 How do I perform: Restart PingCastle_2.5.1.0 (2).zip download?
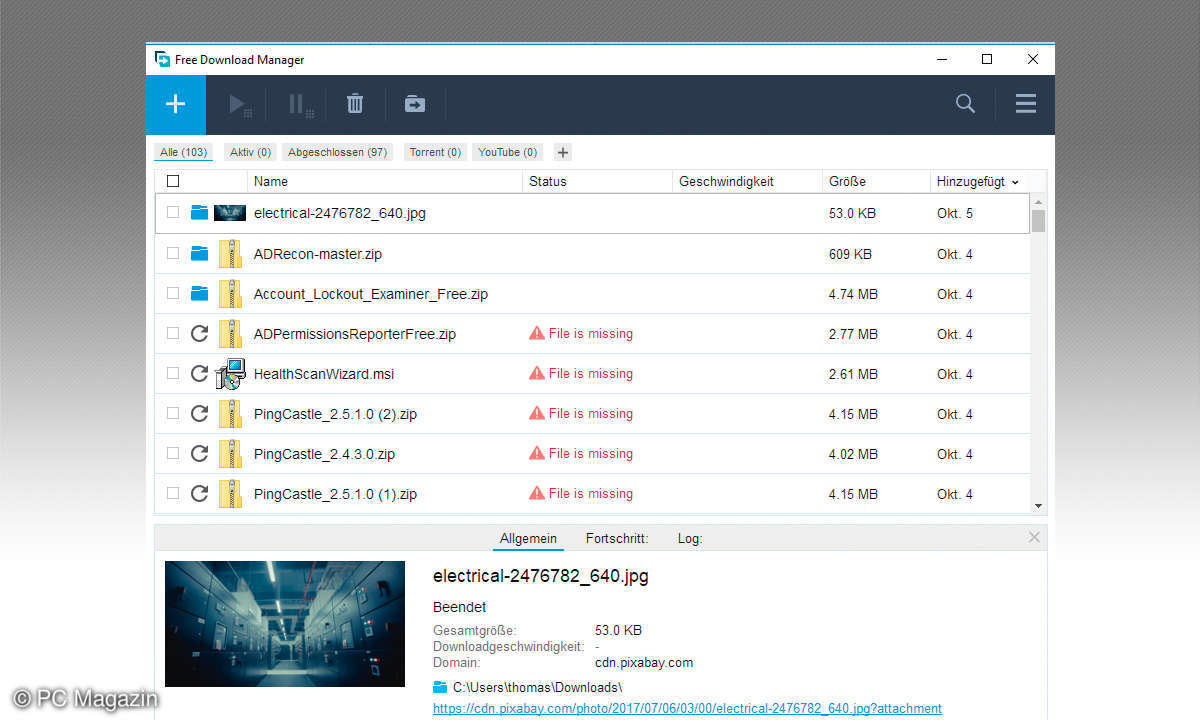199,414
